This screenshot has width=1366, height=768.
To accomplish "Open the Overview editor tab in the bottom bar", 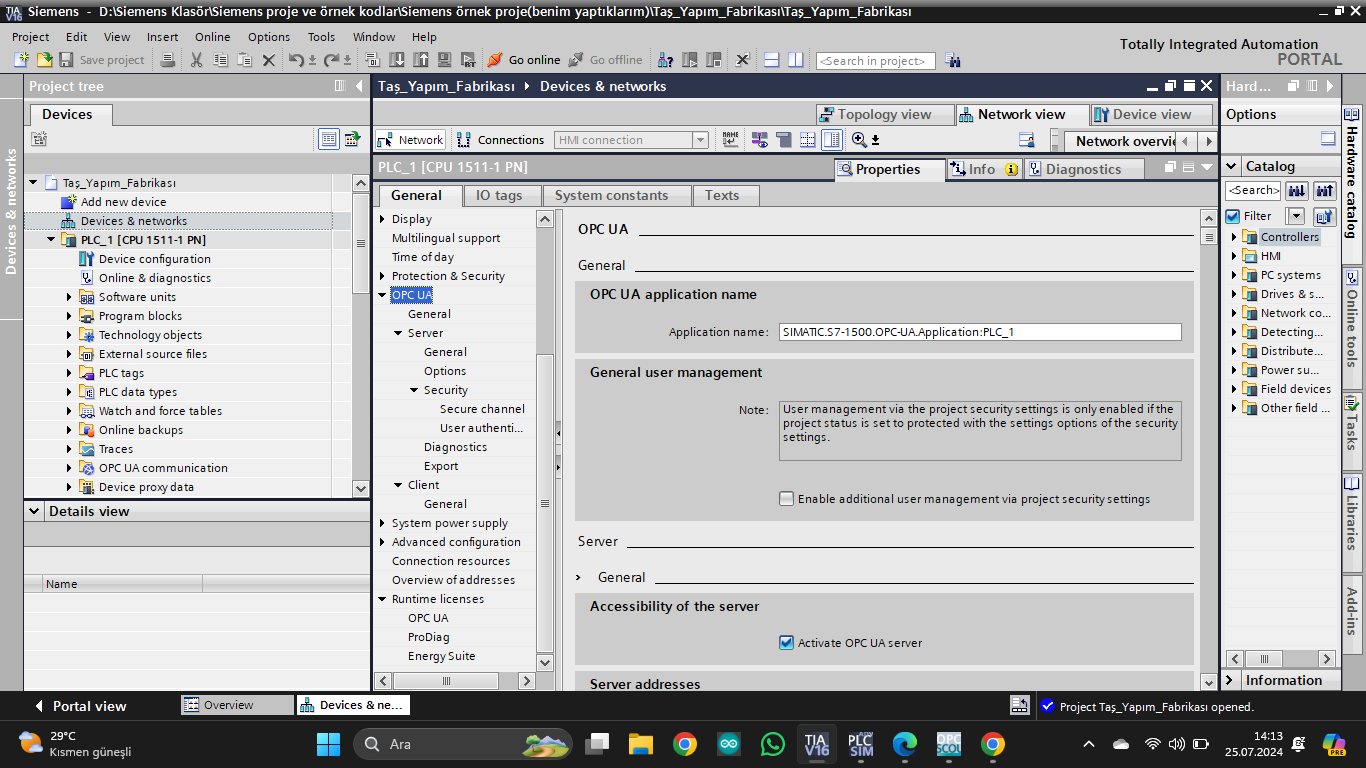I will [x=238, y=705].
